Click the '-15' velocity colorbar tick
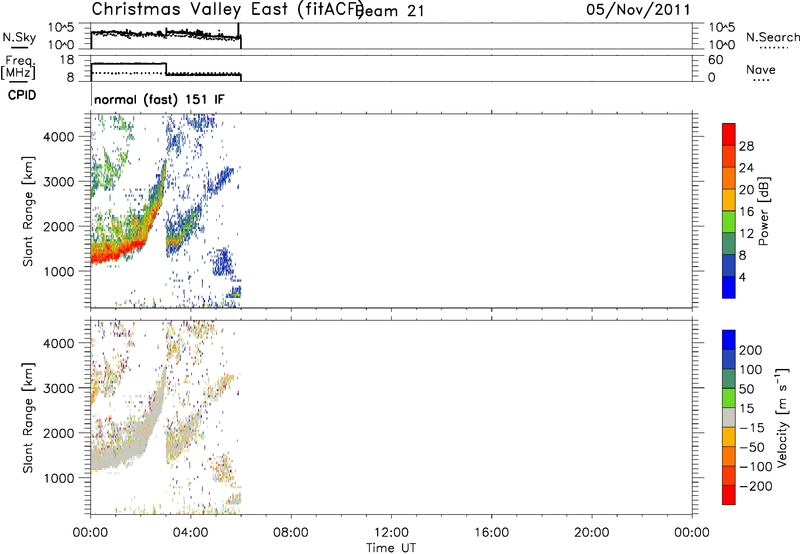Image resolution: width=800 pixels, height=554 pixels. pos(751,428)
